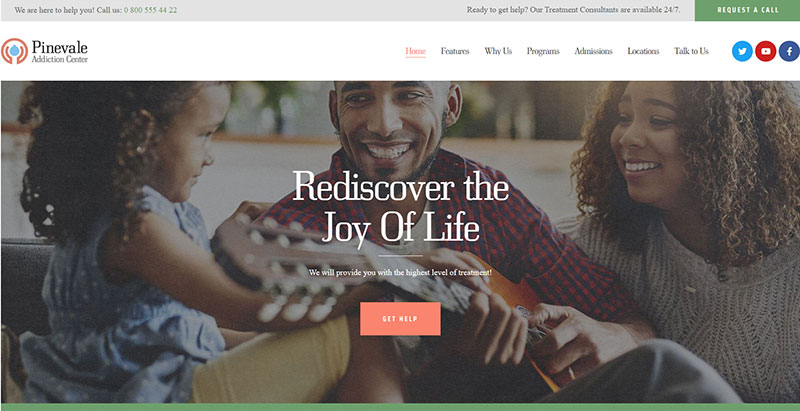Open the Locations menu item
Image resolution: width=800 pixels, height=411 pixels.
tap(643, 51)
